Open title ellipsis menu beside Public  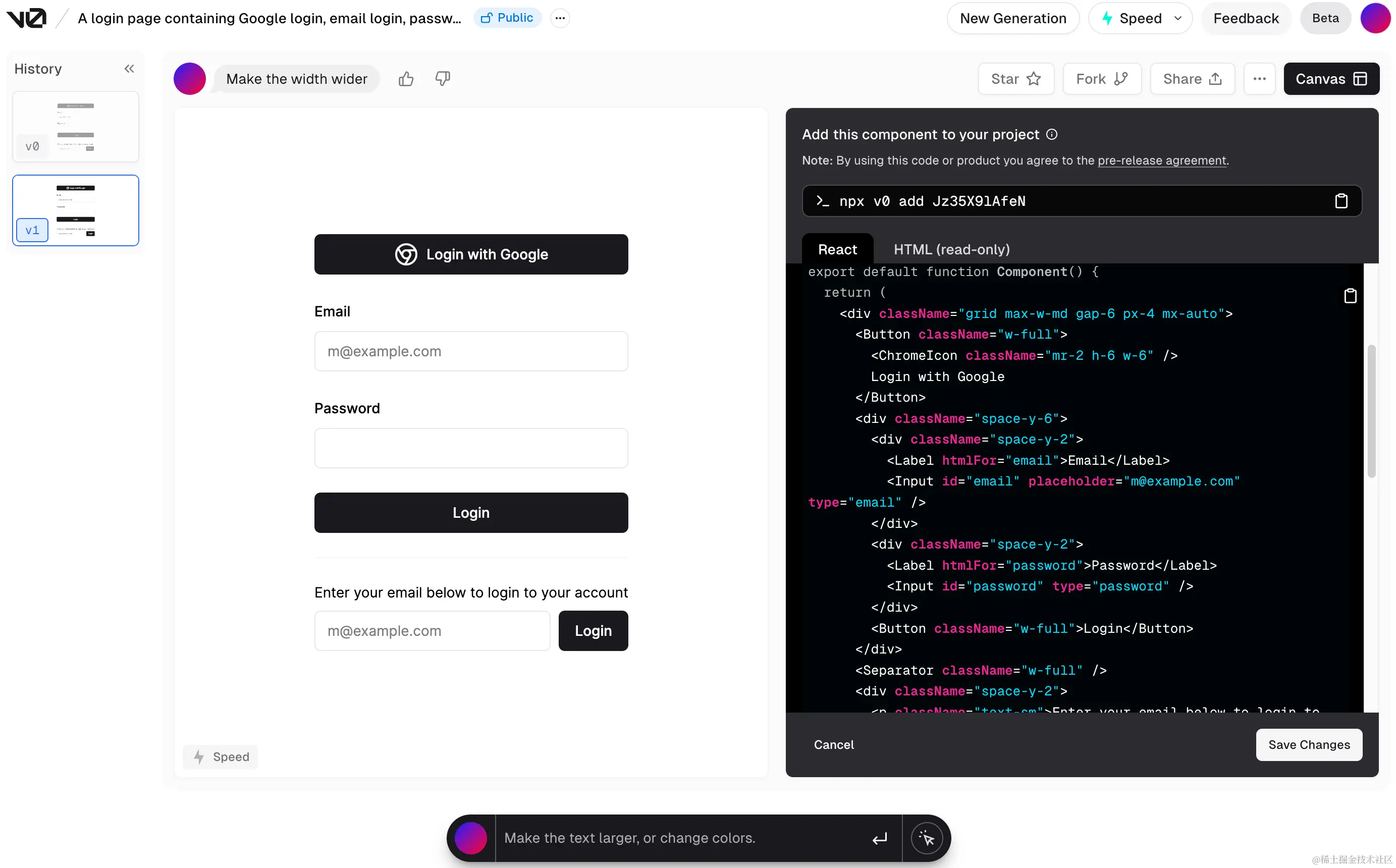pos(560,18)
